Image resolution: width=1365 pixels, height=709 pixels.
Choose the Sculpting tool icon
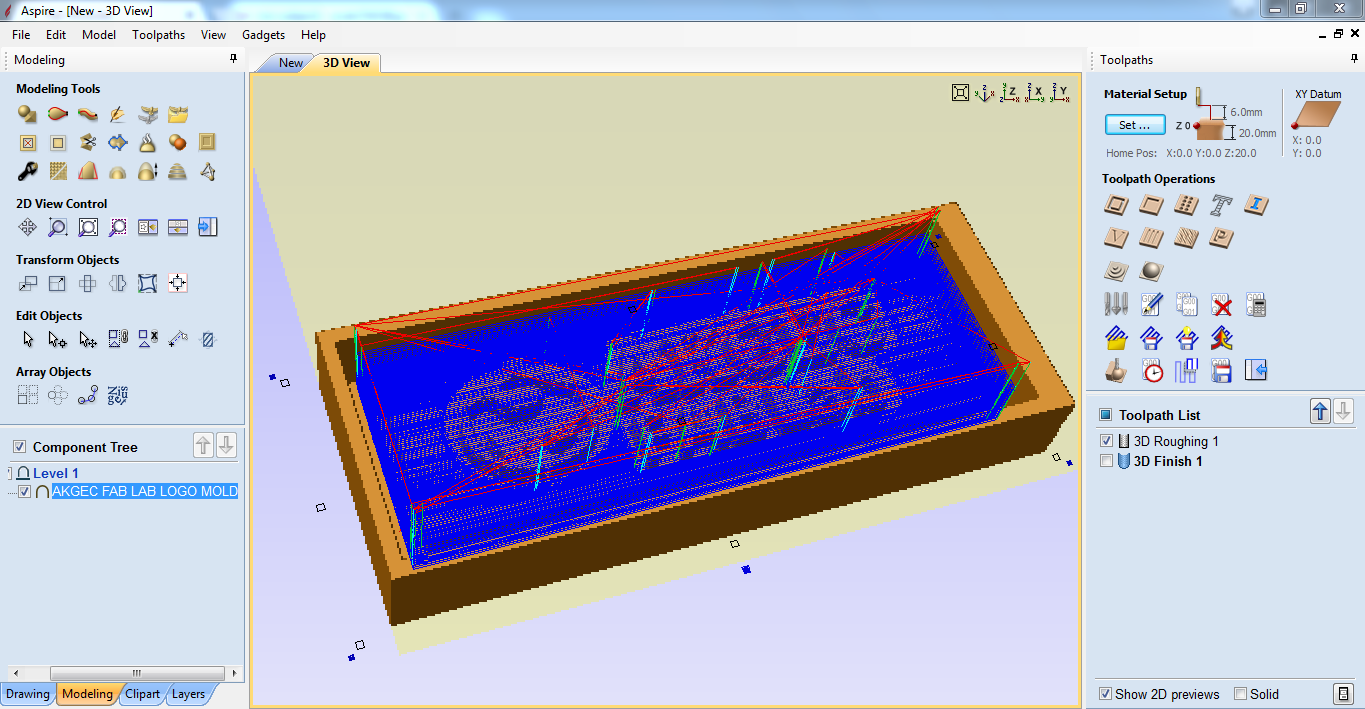tap(118, 114)
